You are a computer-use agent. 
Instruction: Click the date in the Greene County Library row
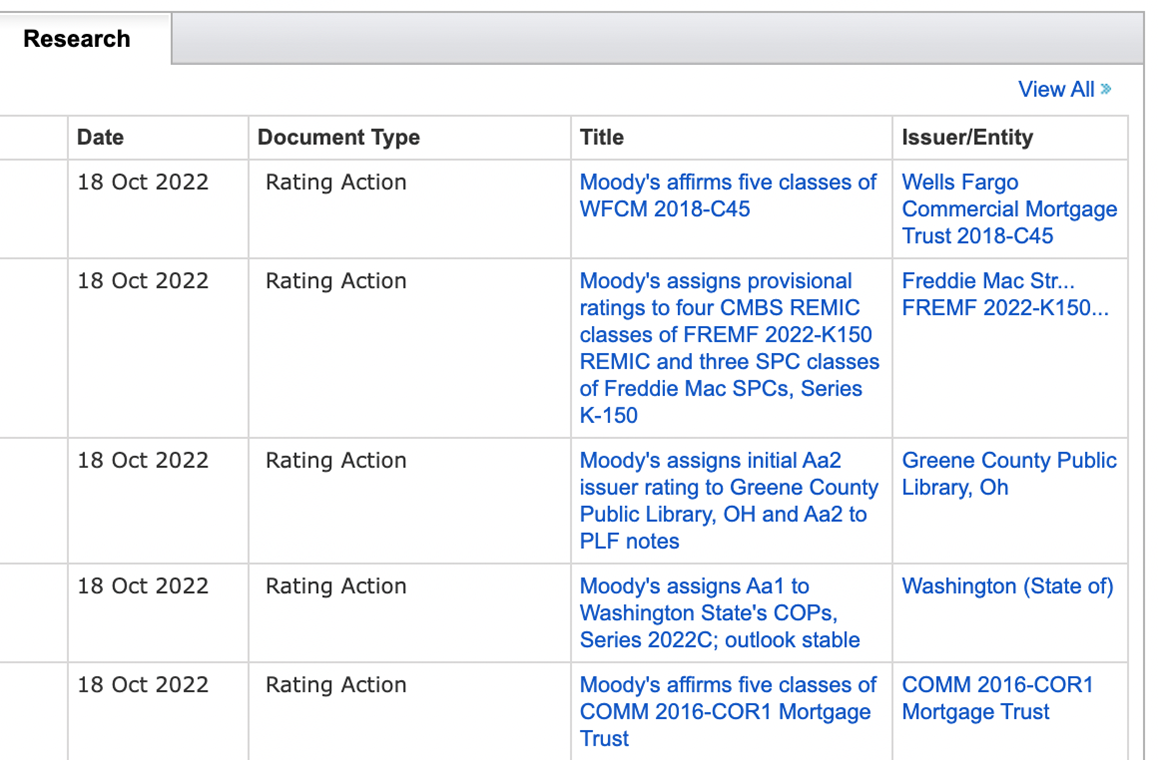coord(143,461)
